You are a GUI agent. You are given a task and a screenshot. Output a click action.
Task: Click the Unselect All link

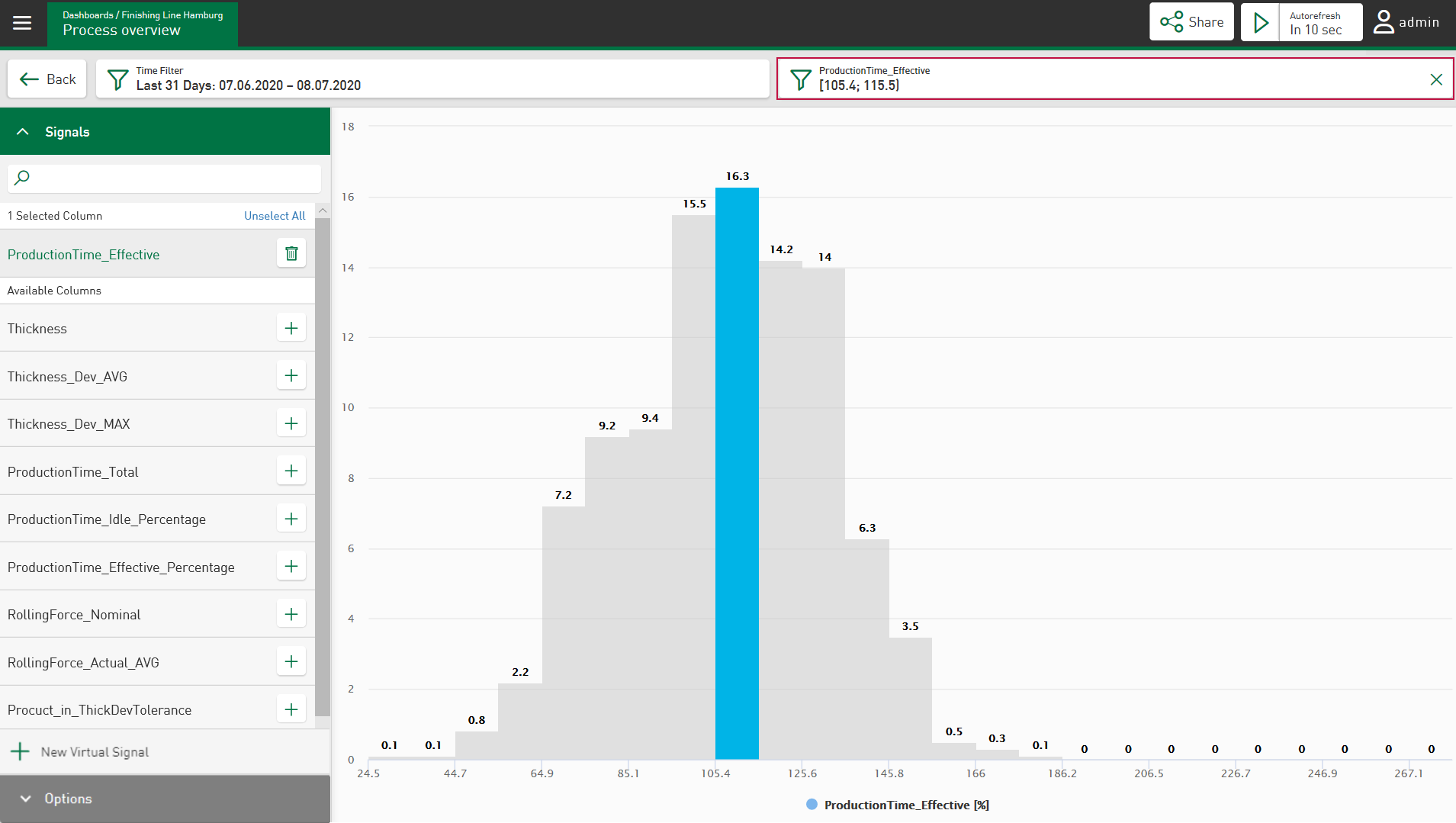pos(274,216)
